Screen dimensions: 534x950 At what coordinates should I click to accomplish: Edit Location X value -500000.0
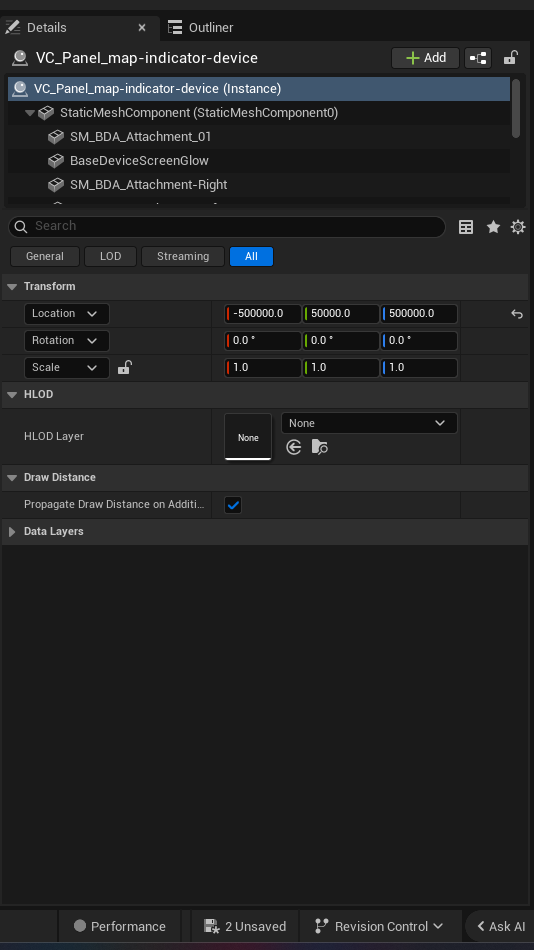point(263,314)
